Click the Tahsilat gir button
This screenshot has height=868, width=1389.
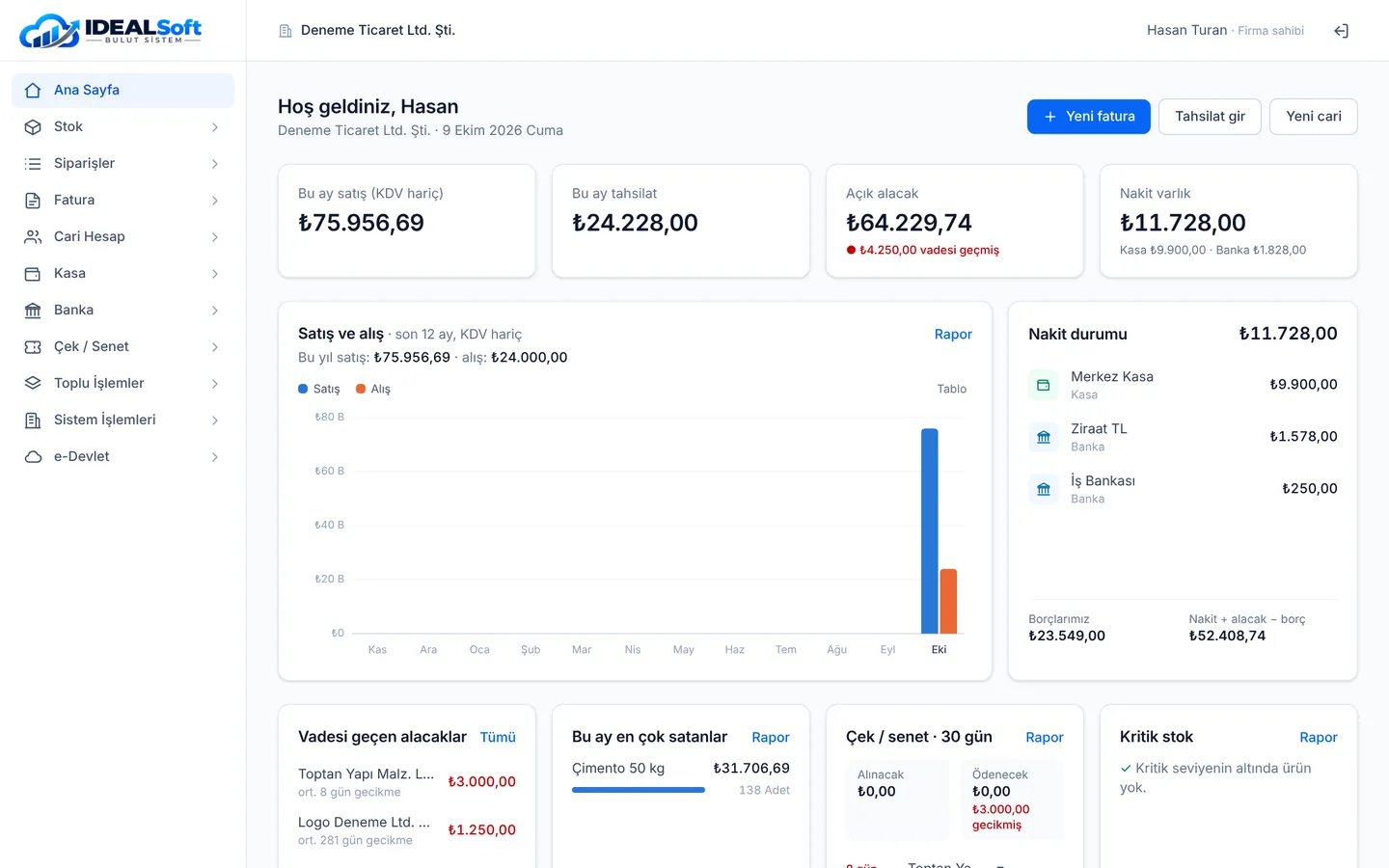point(1210,117)
